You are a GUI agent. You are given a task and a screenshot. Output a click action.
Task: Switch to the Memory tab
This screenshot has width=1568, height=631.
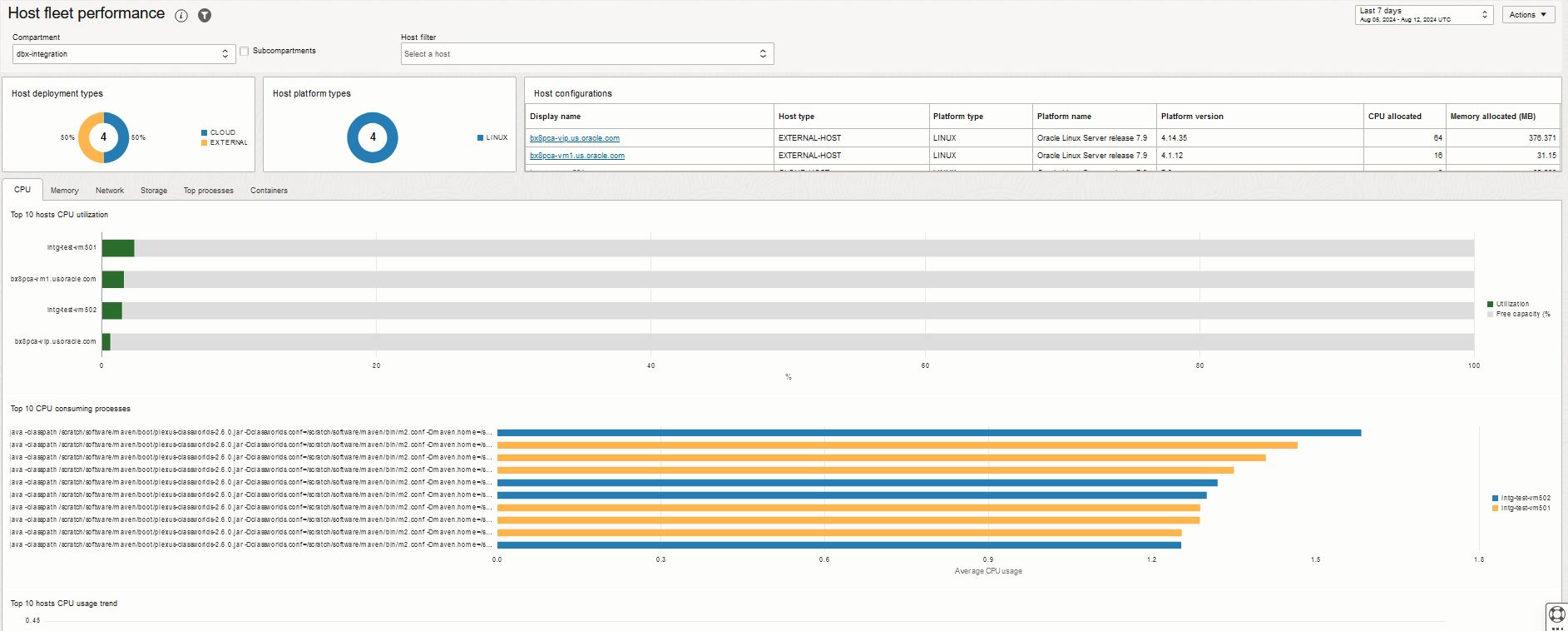point(65,191)
